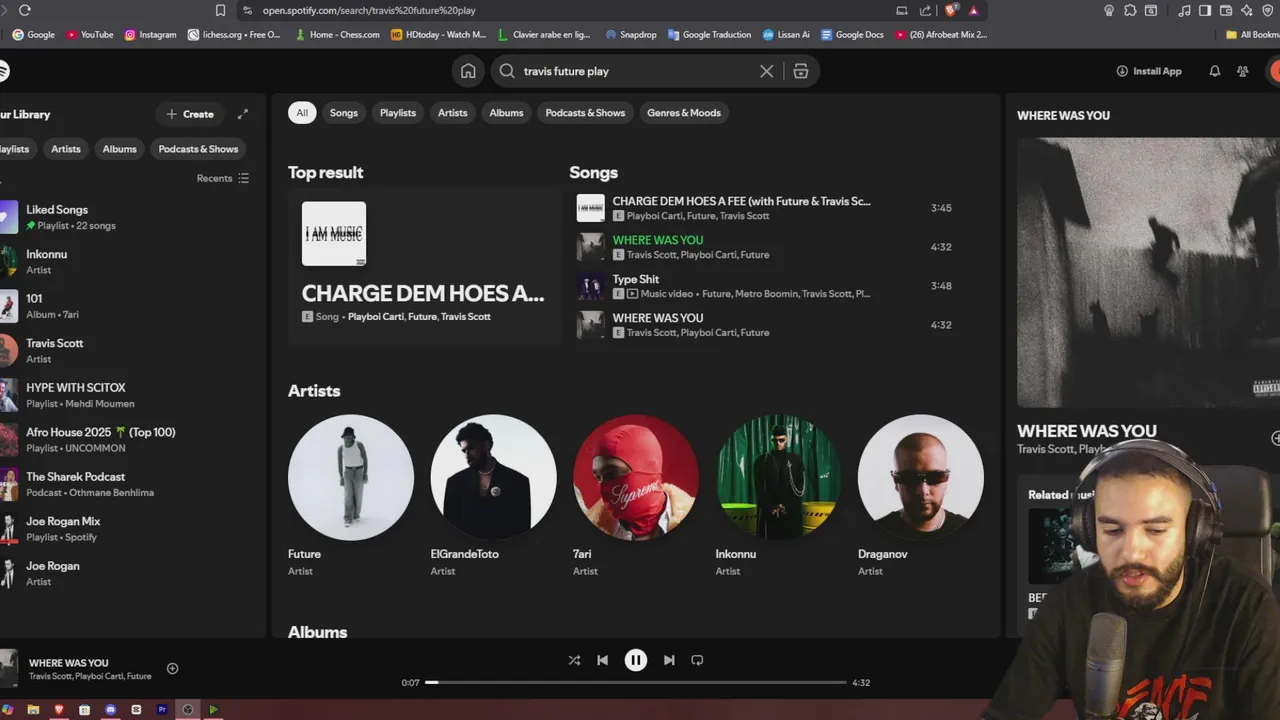Expand Your Library to full view
The image size is (1280, 720).
(242, 114)
